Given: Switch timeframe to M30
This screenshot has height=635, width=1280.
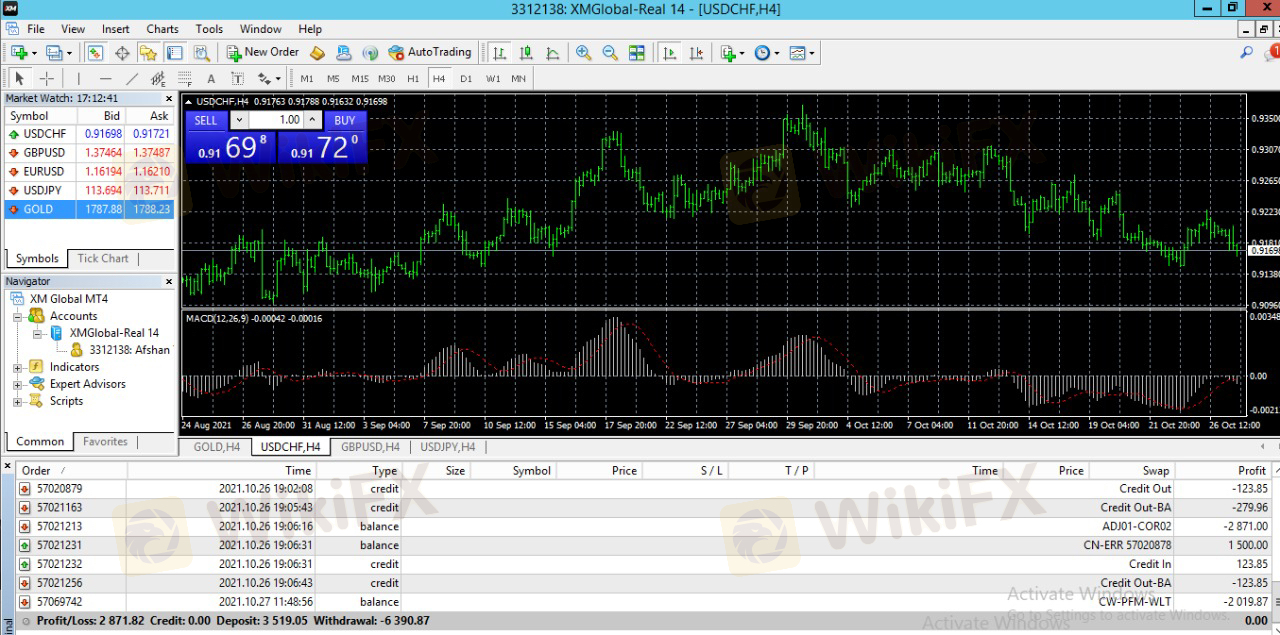Looking at the screenshot, I should (x=387, y=78).
